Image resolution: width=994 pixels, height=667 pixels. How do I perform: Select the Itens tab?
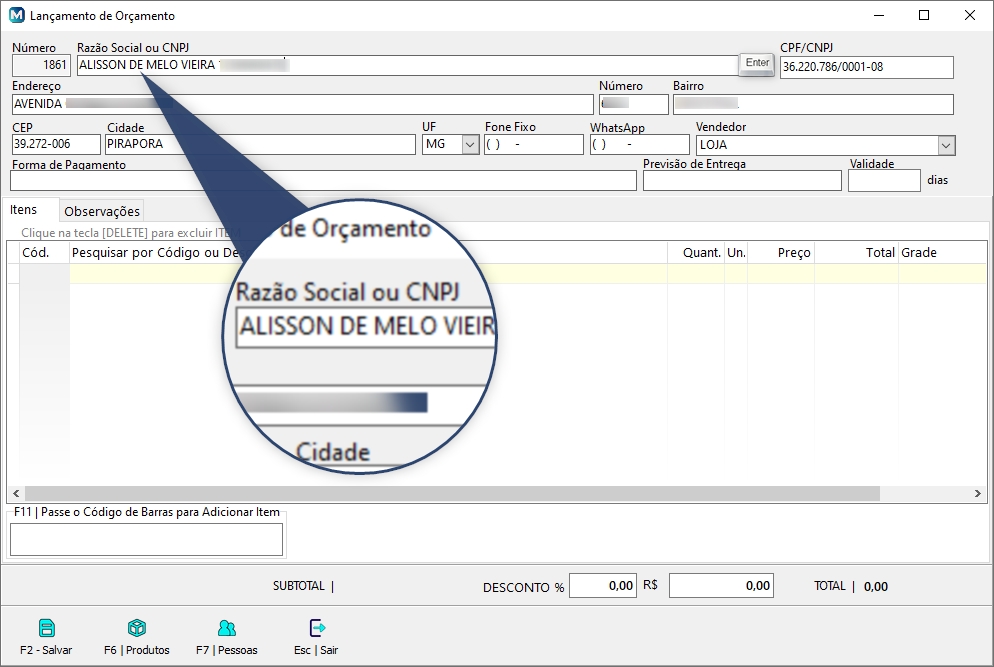click(24, 210)
